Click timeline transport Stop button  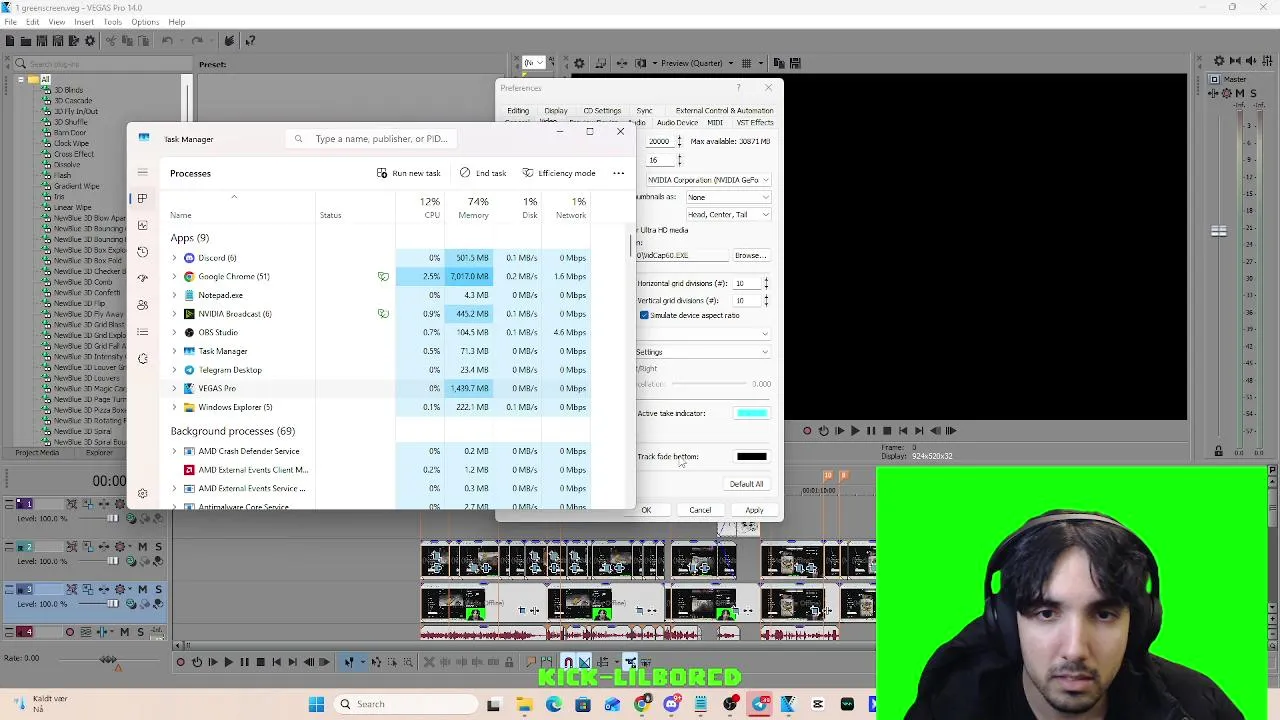click(260, 662)
